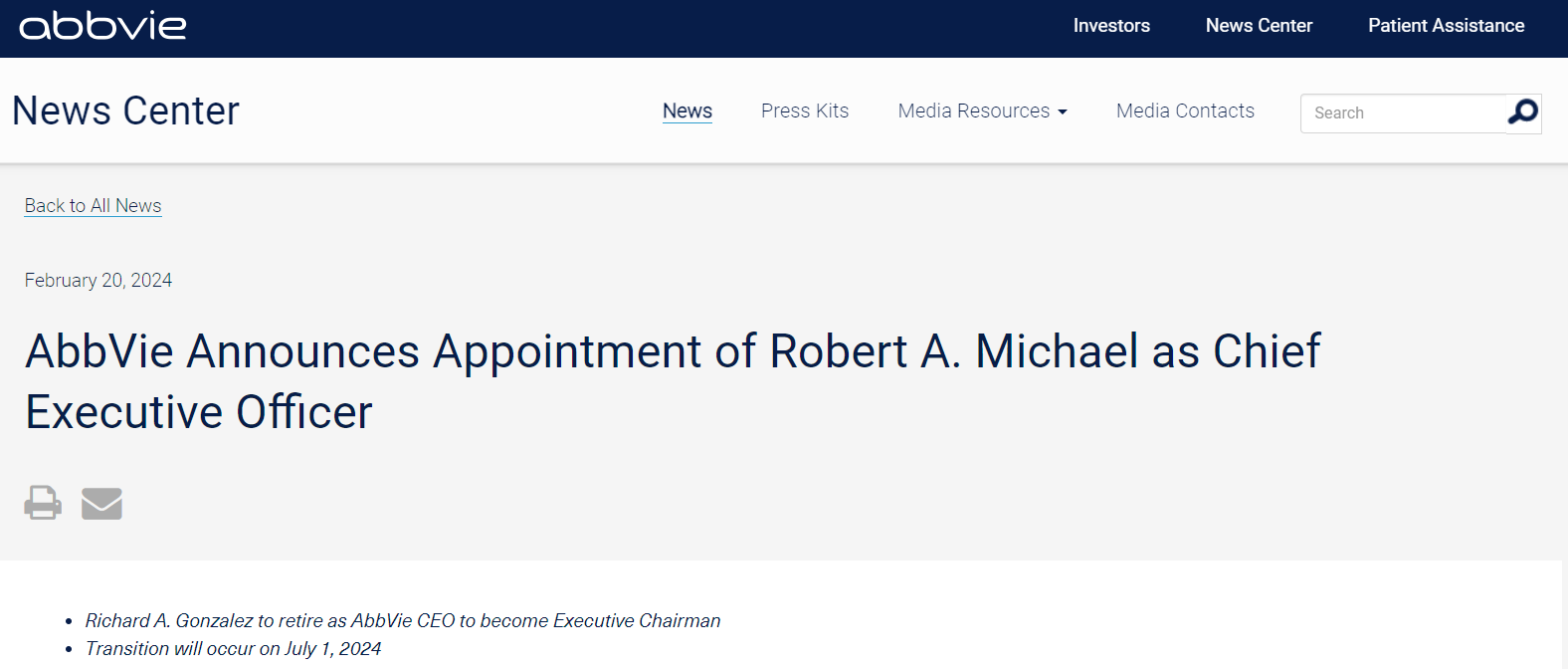Image resolution: width=1568 pixels, height=669 pixels.
Task: Click the Robert A. Michael appointment headline
Action: [x=673, y=380]
